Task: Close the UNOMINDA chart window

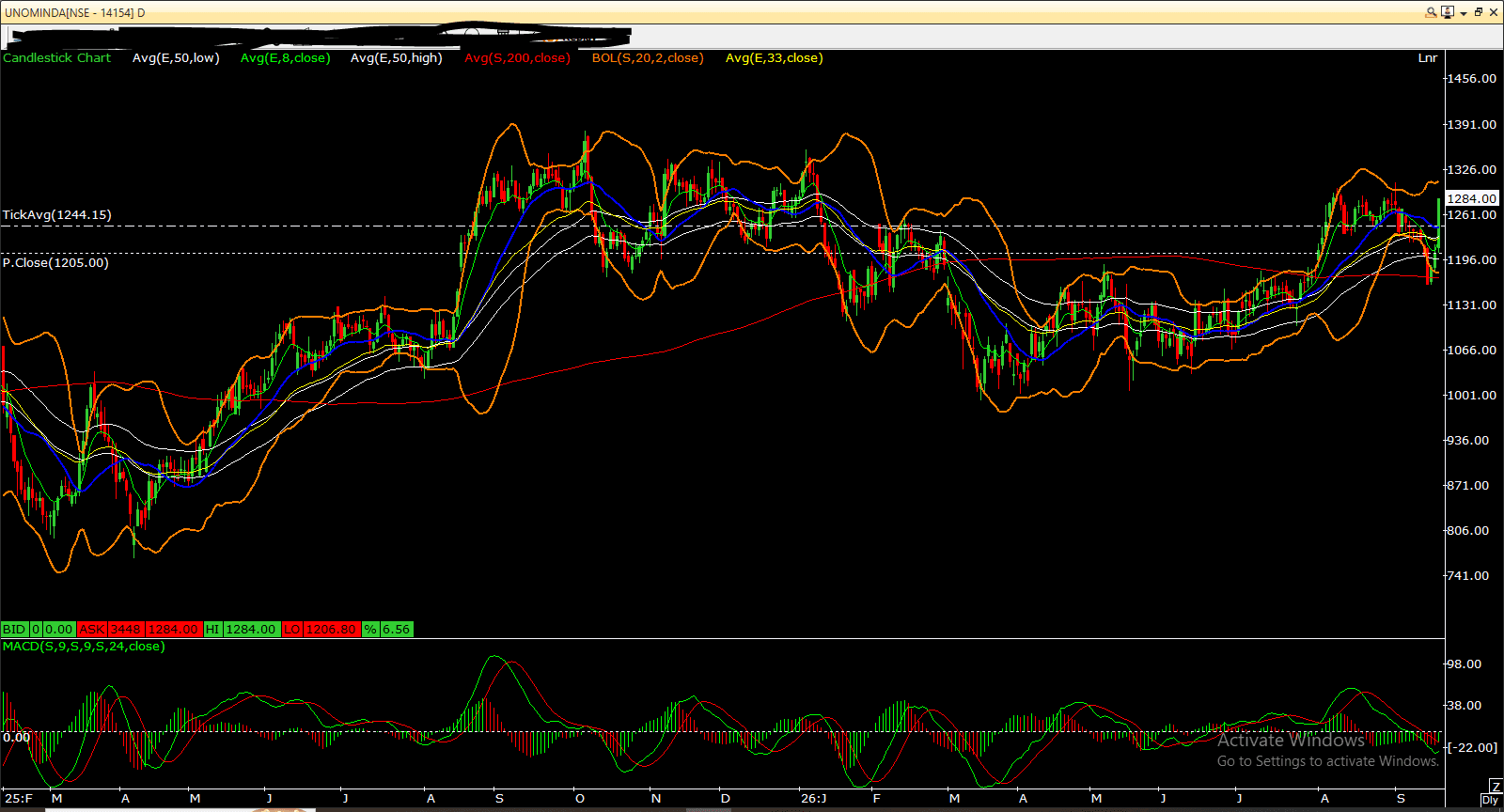Action: (1494, 12)
